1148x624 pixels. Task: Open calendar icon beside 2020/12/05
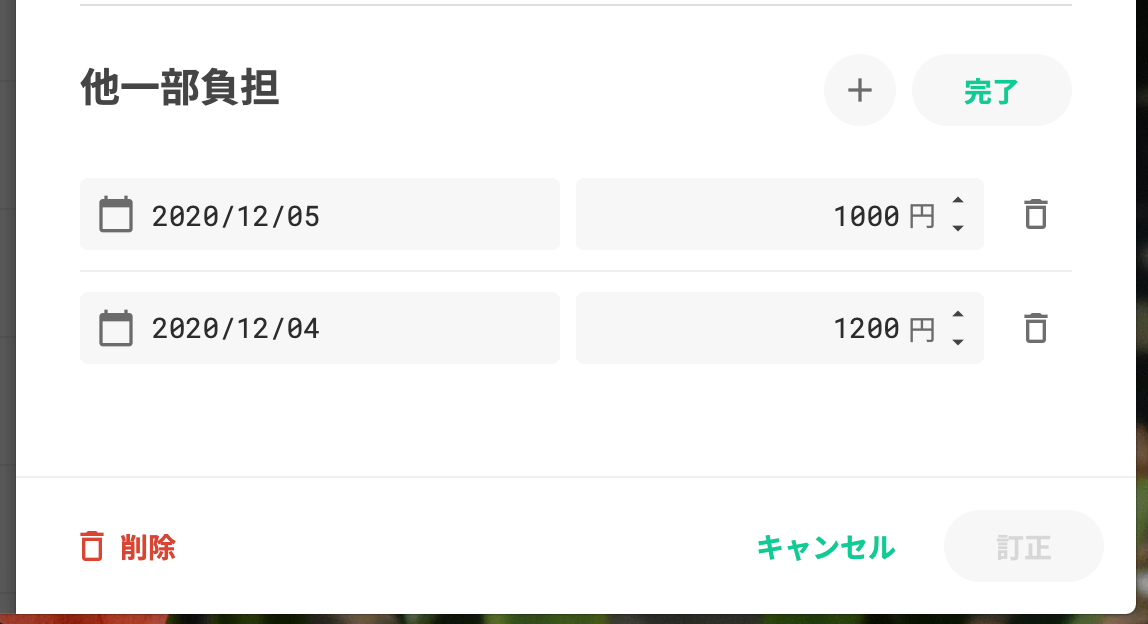click(x=116, y=215)
